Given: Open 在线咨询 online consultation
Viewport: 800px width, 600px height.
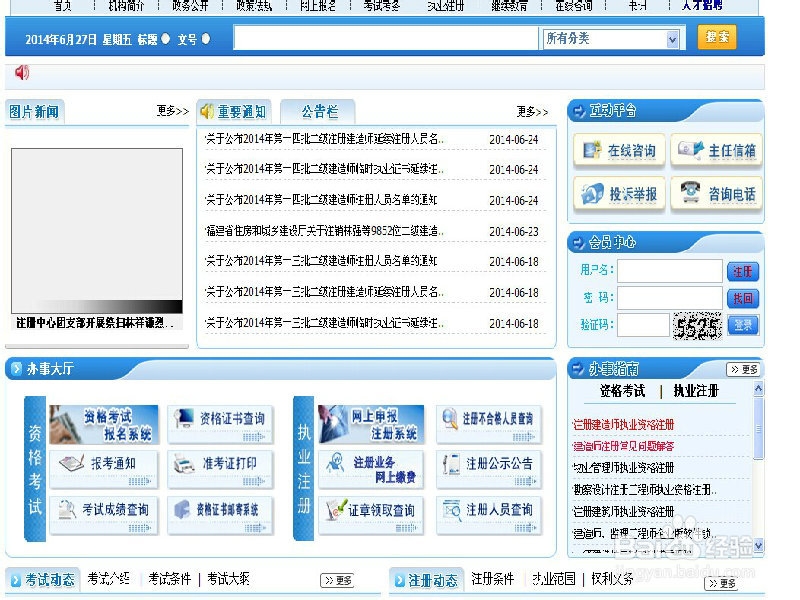Looking at the screenshot, I should point(619,151).
